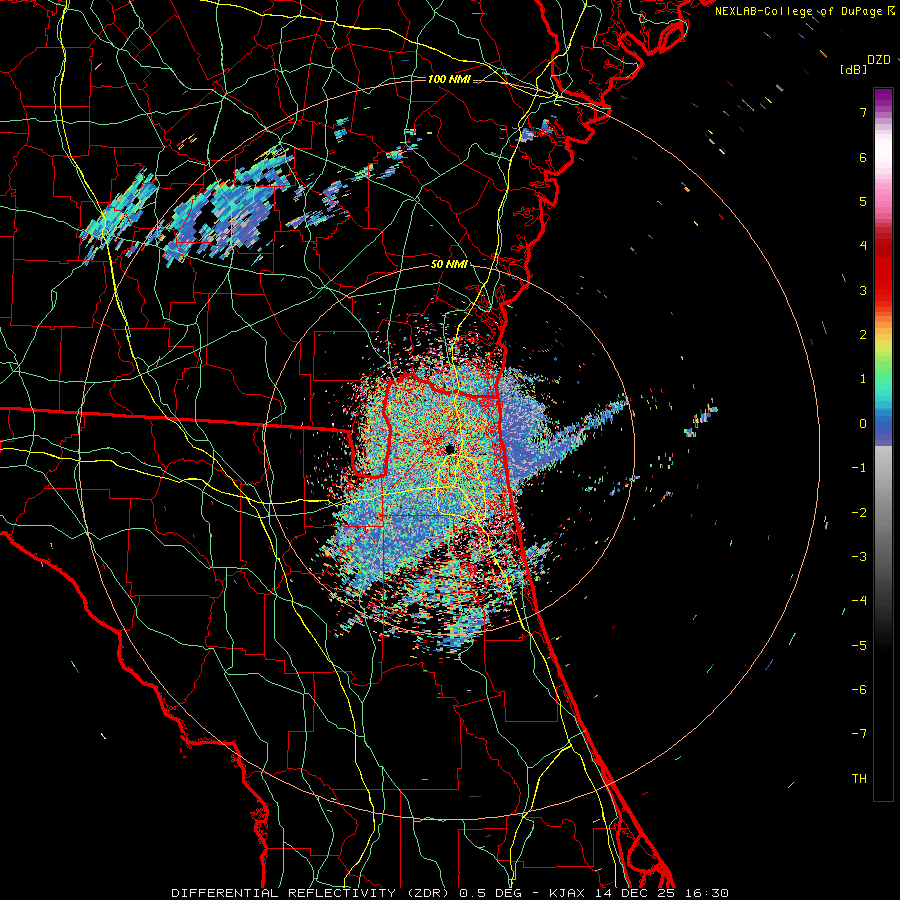Click the 0 value on color scale
This screenshot has width=900, height=900.
point(863,424)
